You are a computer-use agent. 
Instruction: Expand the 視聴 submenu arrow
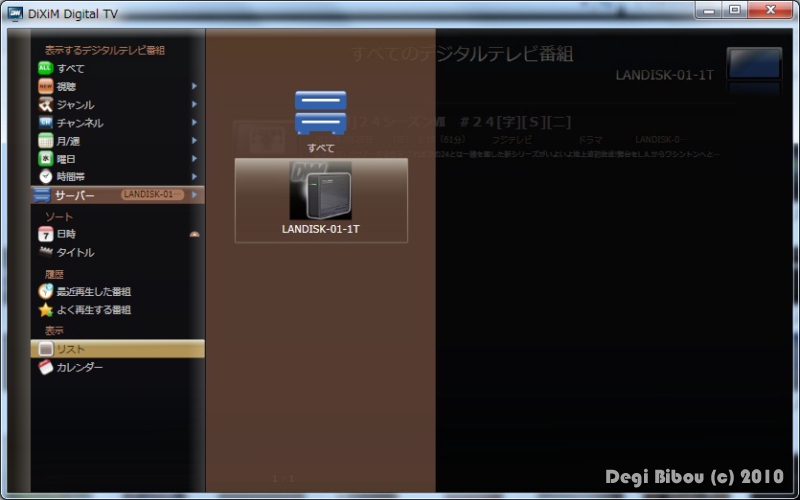pyautogui.click(x=194, y=86)
